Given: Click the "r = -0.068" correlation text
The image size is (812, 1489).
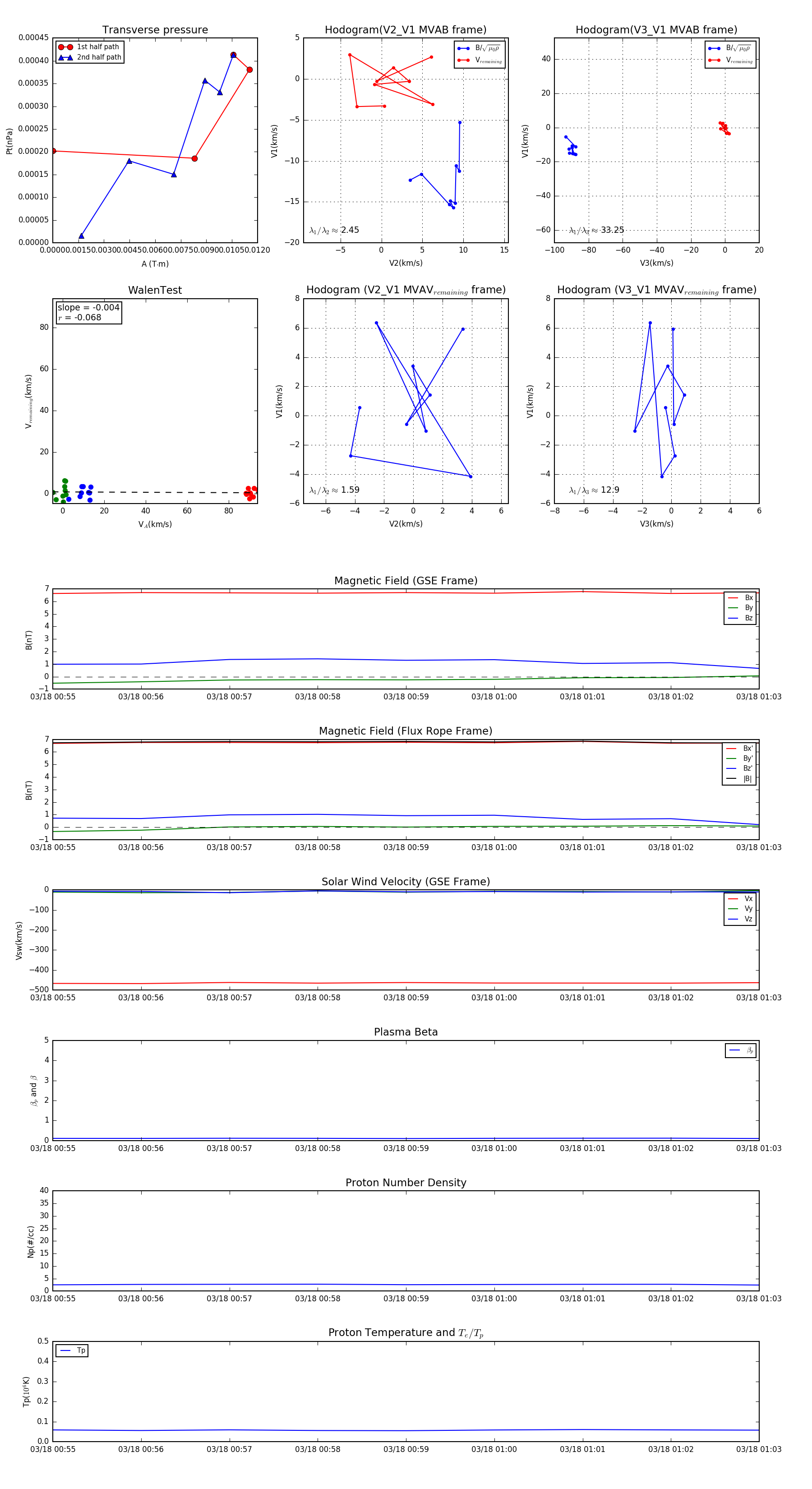Looking at the screenshot, I should click(79, 317).
